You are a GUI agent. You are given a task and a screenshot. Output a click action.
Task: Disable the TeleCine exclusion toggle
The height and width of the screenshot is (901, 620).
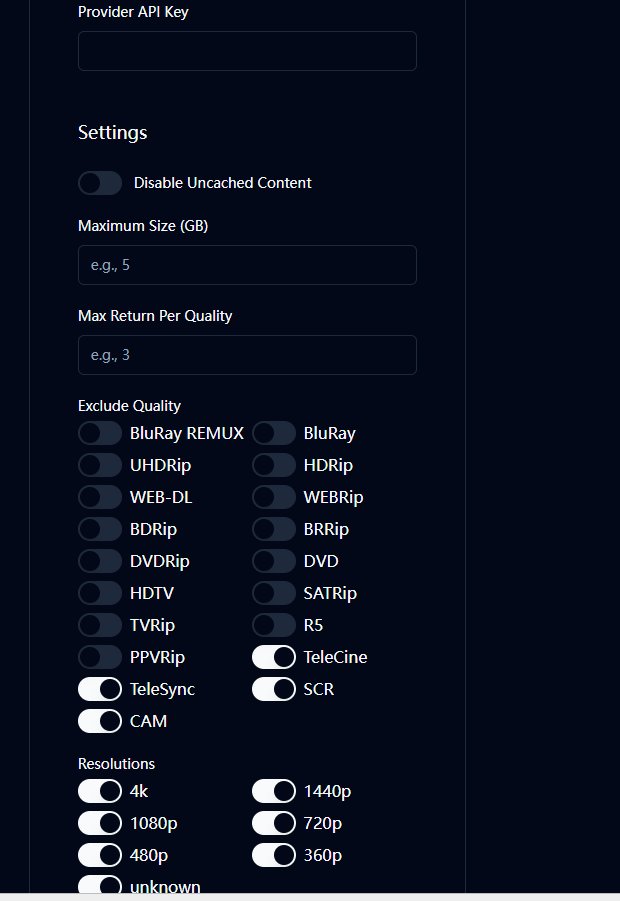[x=273, y=657]
